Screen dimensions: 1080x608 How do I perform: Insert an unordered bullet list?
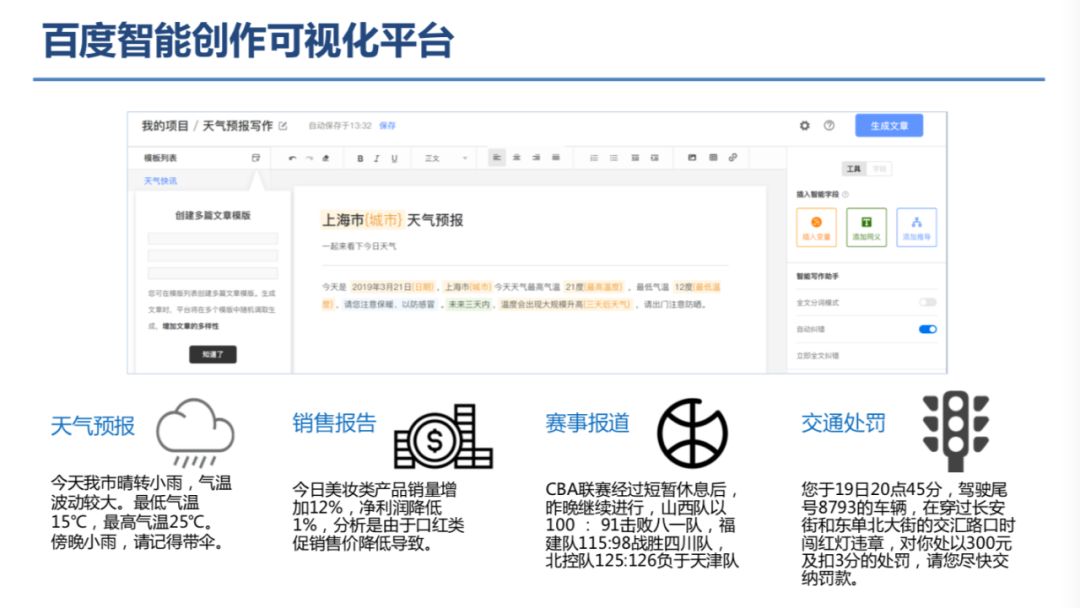pyautogui.click(x=614, y=158)
